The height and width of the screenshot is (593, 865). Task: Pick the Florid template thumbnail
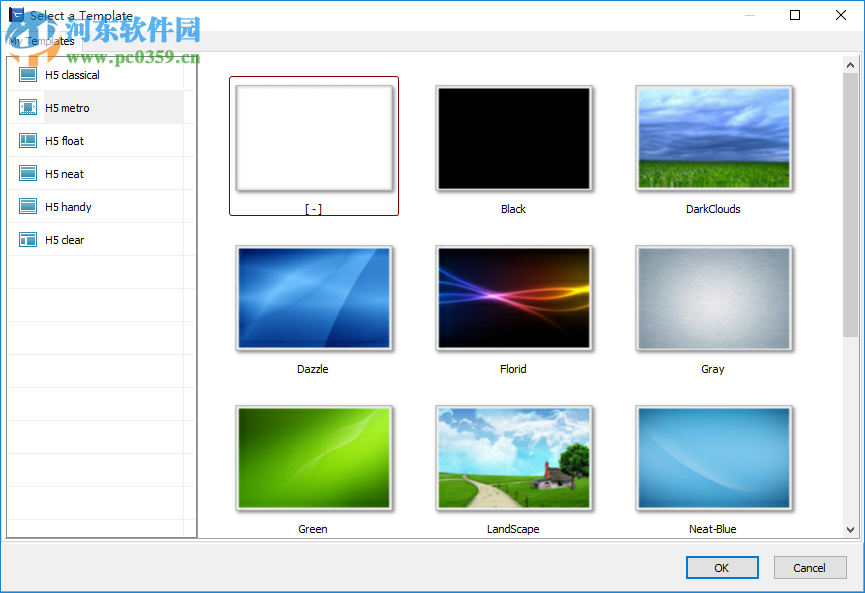pos(513,298)
